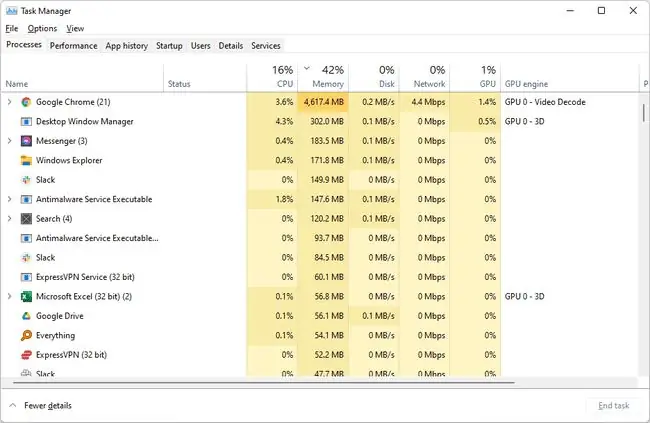Screen dimensions: 650x423
Task: Switch to the Users tab
Action: click(201, 46)
